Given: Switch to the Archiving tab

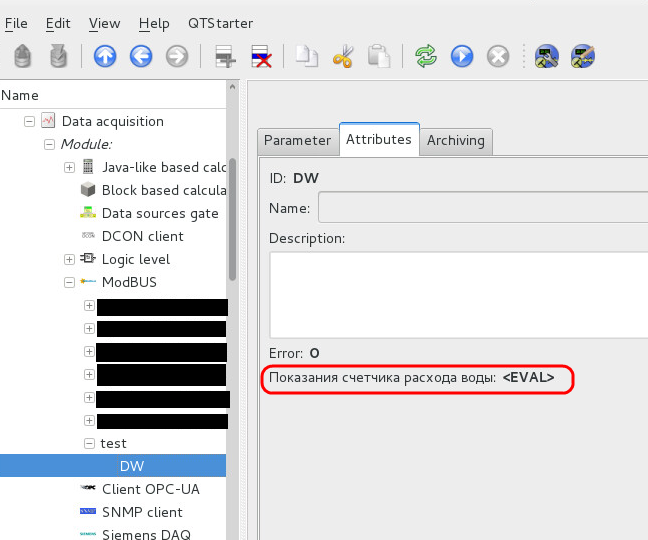Looking at the screenshot, I should [x=455, y=141].
